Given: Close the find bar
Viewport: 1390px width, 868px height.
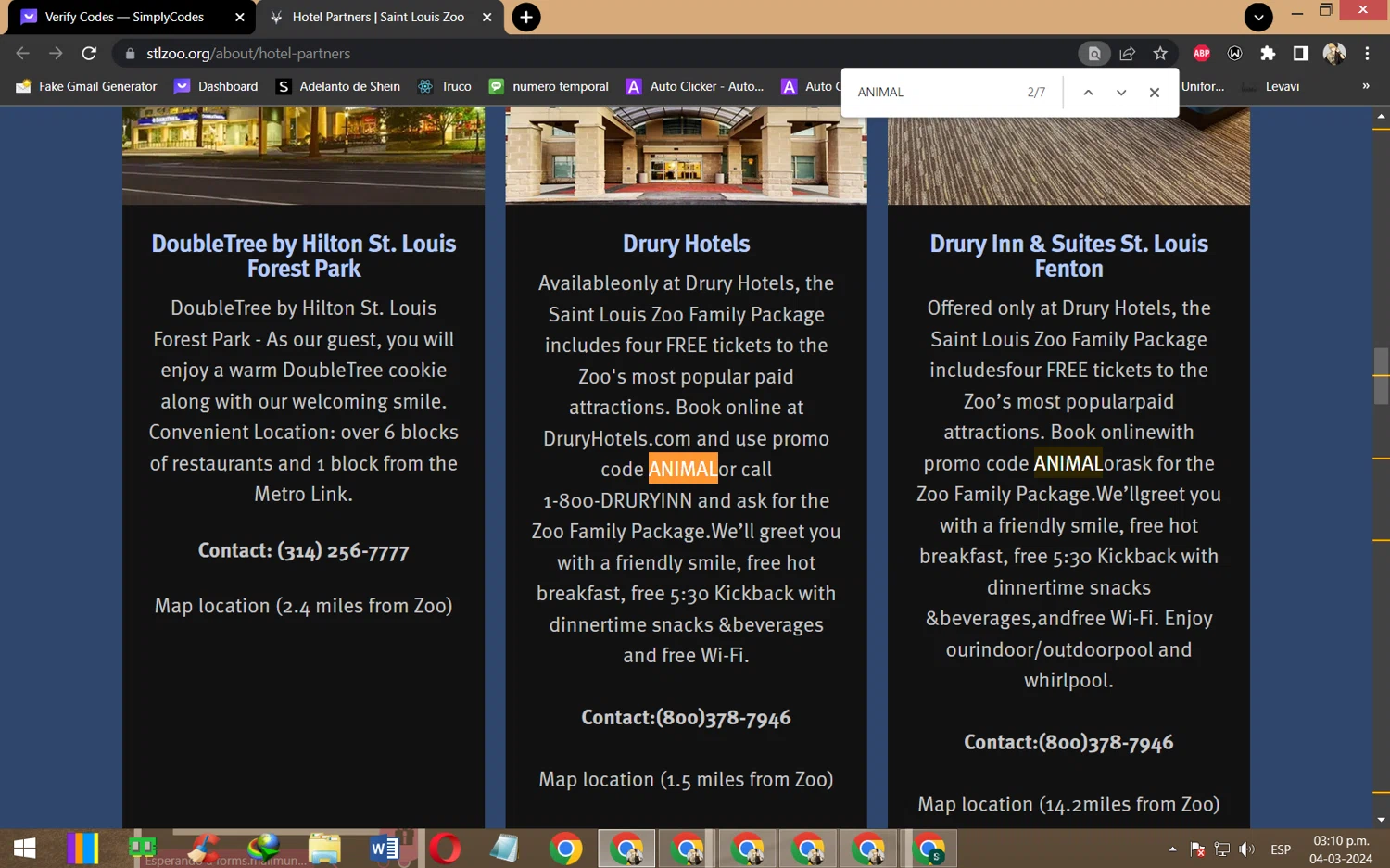Looking at the screenshot, I should coord(1155,93).
